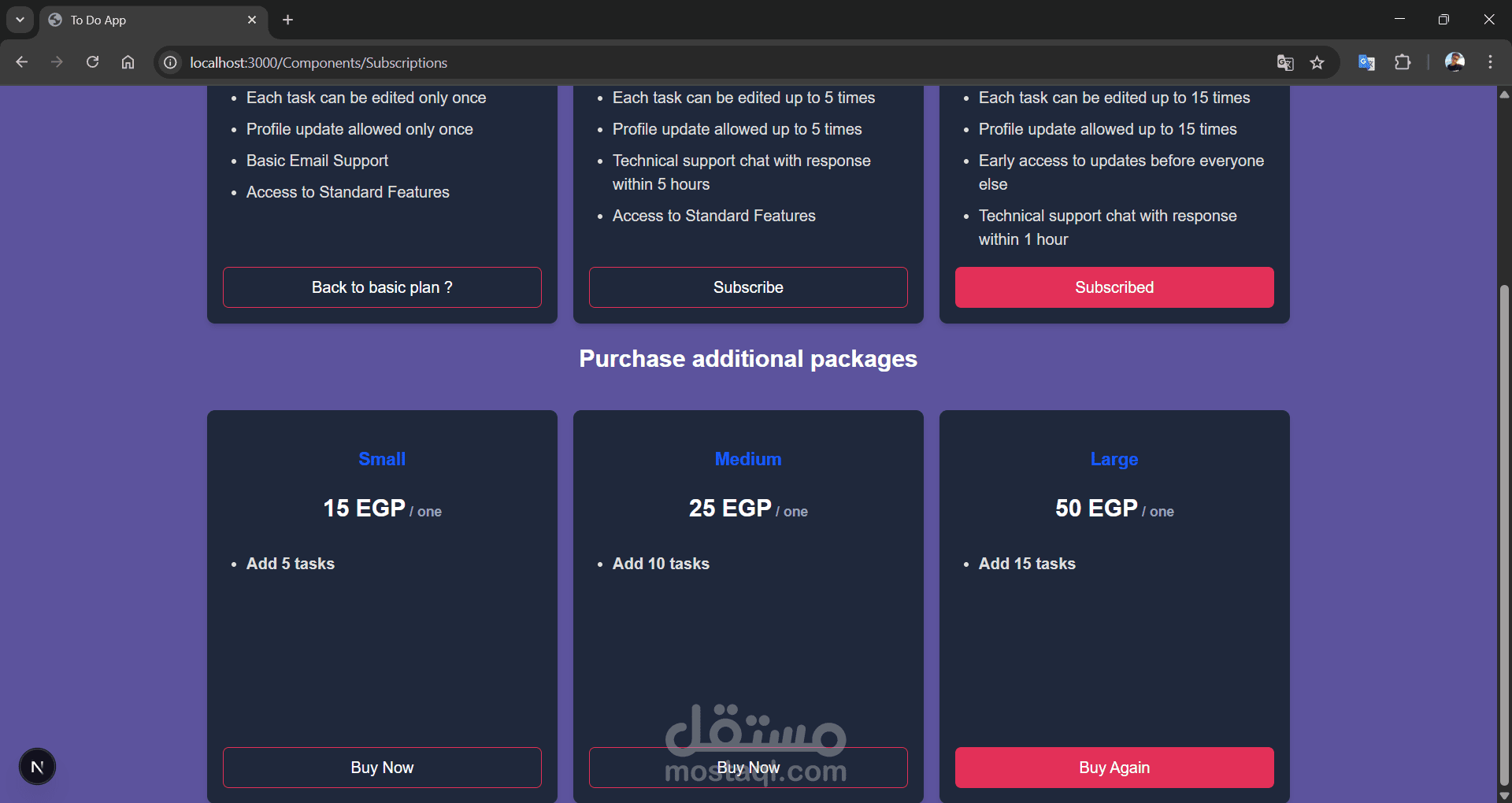
Task: Click the Subscribe button on middle plan
Action: coord(748,287)
